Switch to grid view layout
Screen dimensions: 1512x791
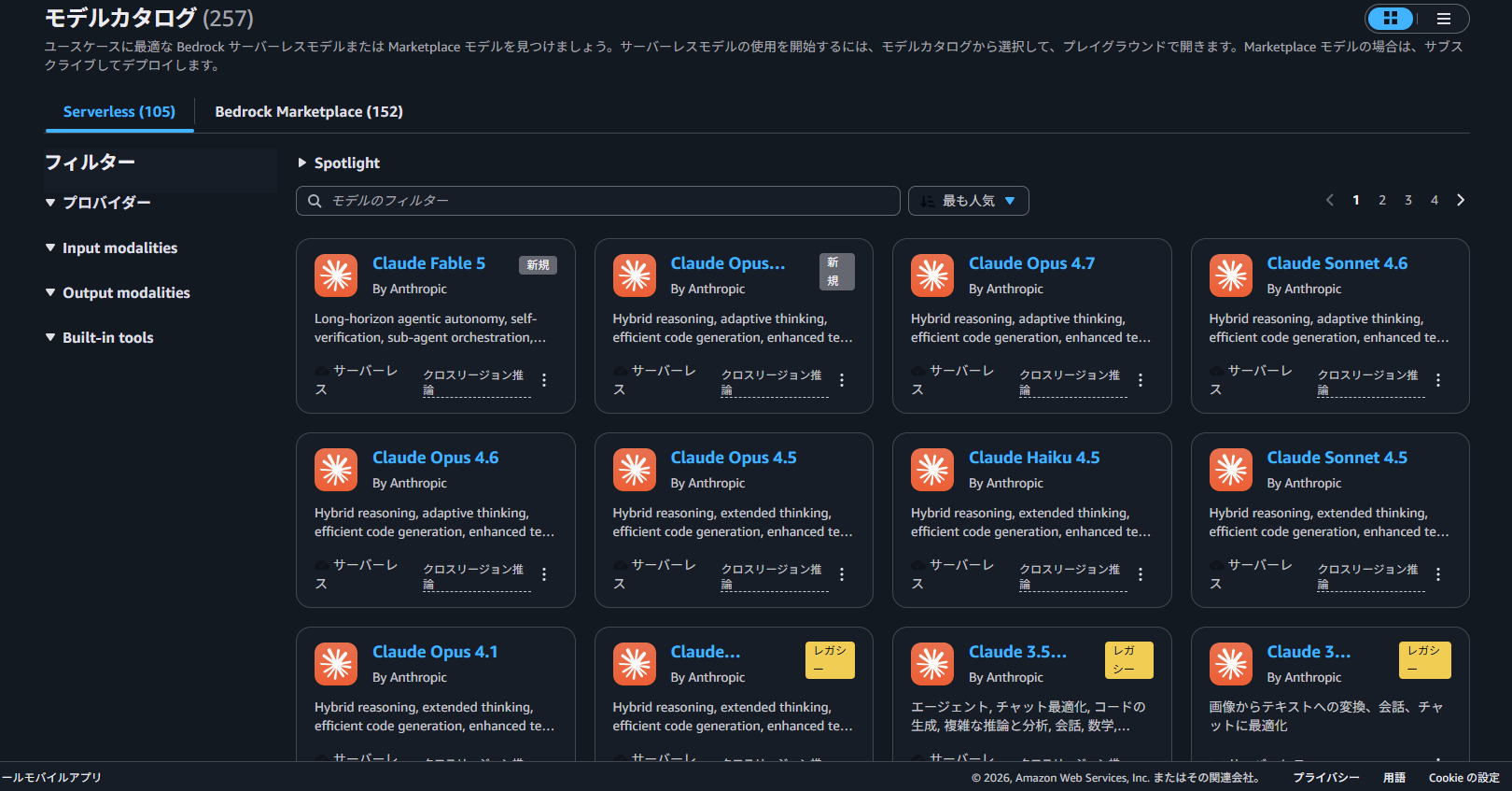point(1391,19)
